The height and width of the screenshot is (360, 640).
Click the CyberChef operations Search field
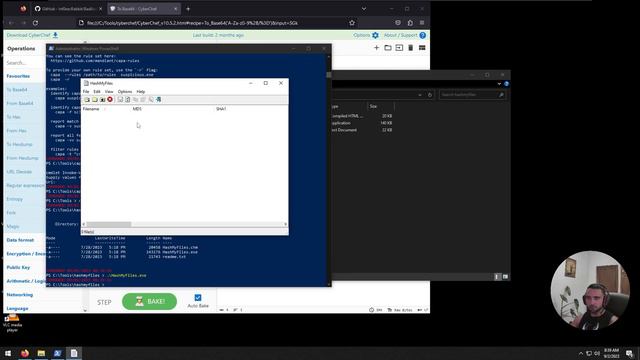tap(25, 63)
